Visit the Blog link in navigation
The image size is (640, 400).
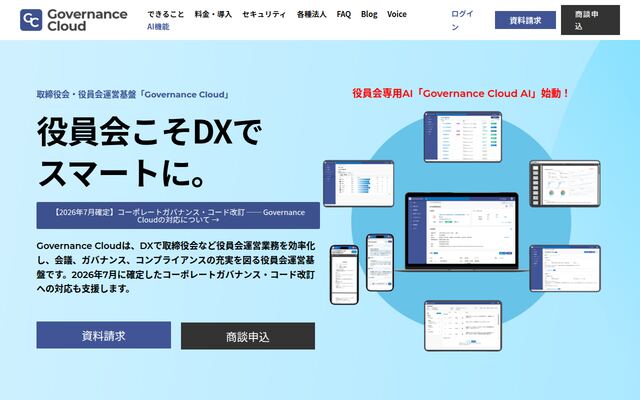point(369,14)
